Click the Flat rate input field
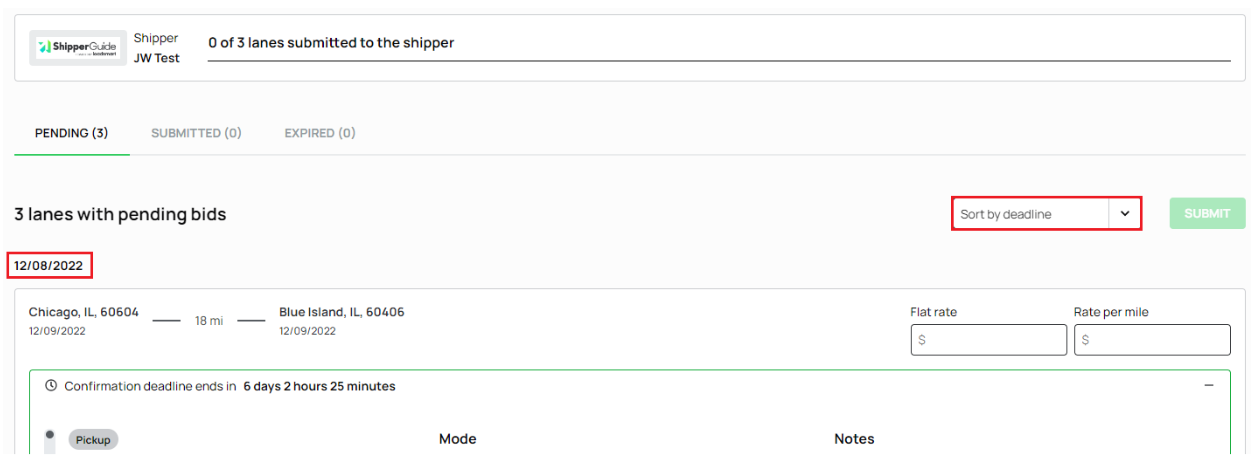1252x465 pixels. tap(988, 340)
